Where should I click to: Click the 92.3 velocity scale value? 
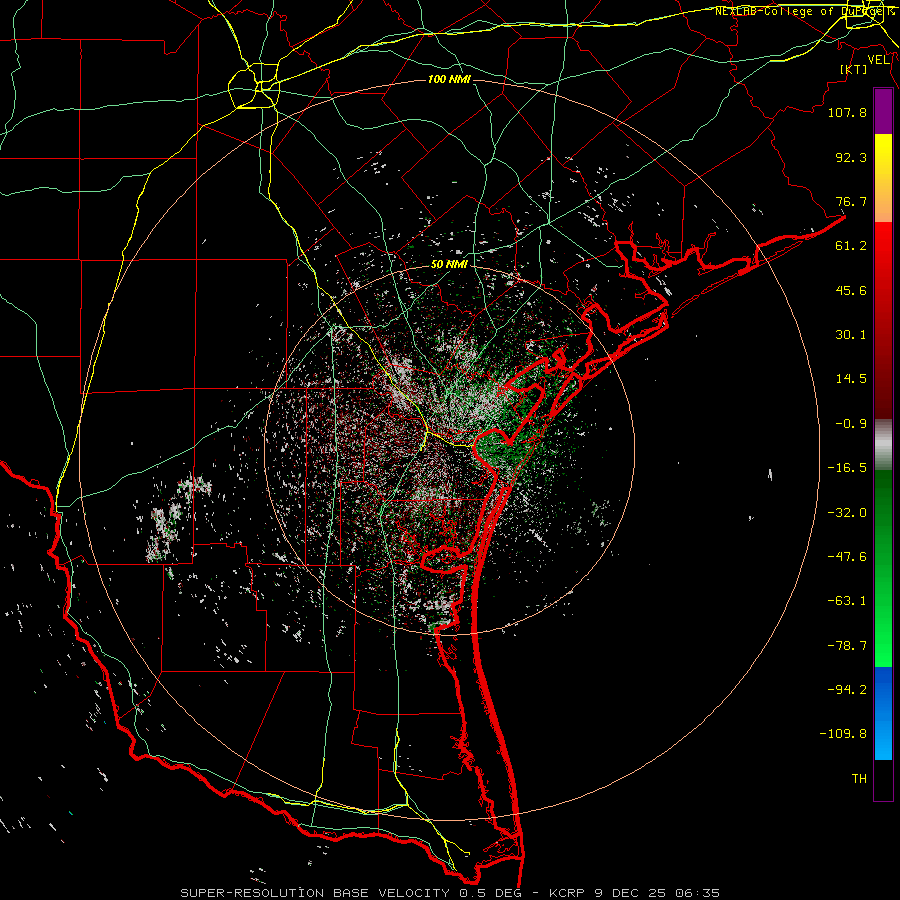pos(851,157)
